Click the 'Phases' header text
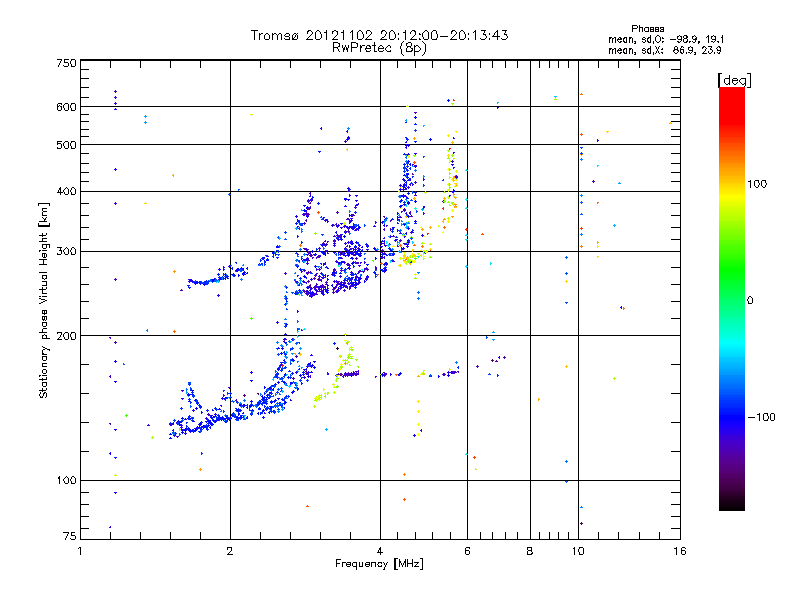 pyautogui.click(x=647, y=29)
